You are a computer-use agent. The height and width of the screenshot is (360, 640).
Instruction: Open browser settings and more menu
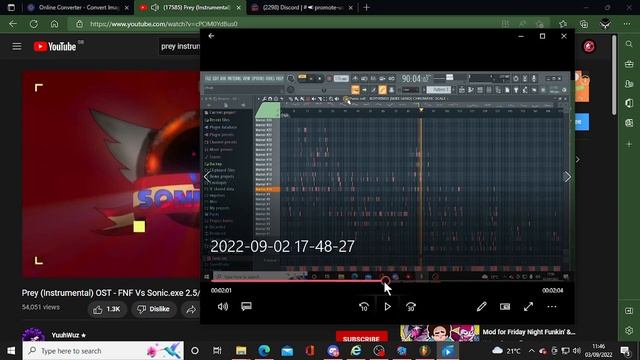[x=627, y=24]
